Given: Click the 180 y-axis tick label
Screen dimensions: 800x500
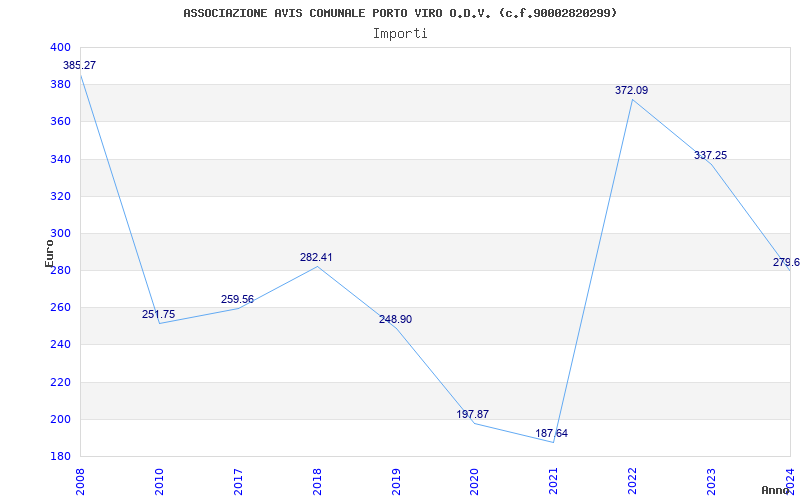Looking at the screenshot, I should (x=60, y=457).
